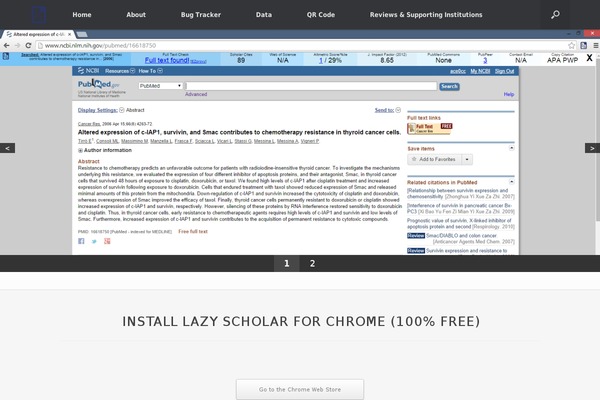
Task: Open Display Settings dropdown
Action: [101, 110]
